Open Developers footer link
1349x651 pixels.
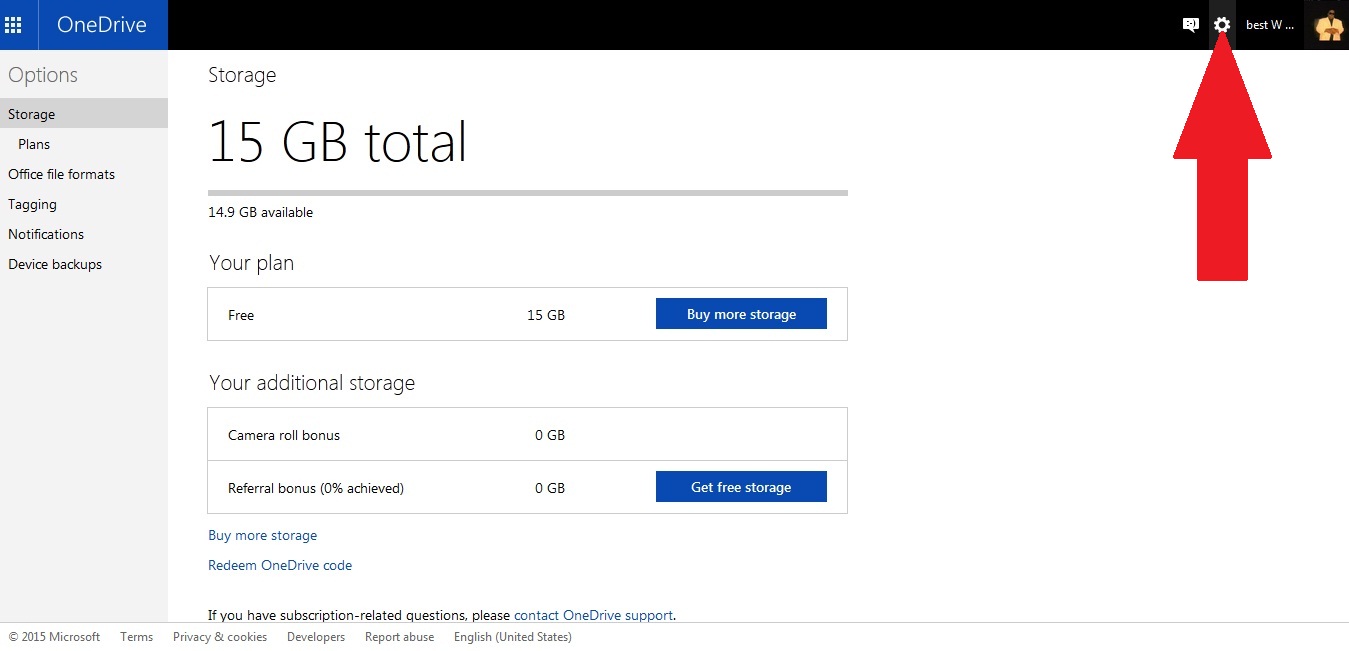click(x=316, y=637)
